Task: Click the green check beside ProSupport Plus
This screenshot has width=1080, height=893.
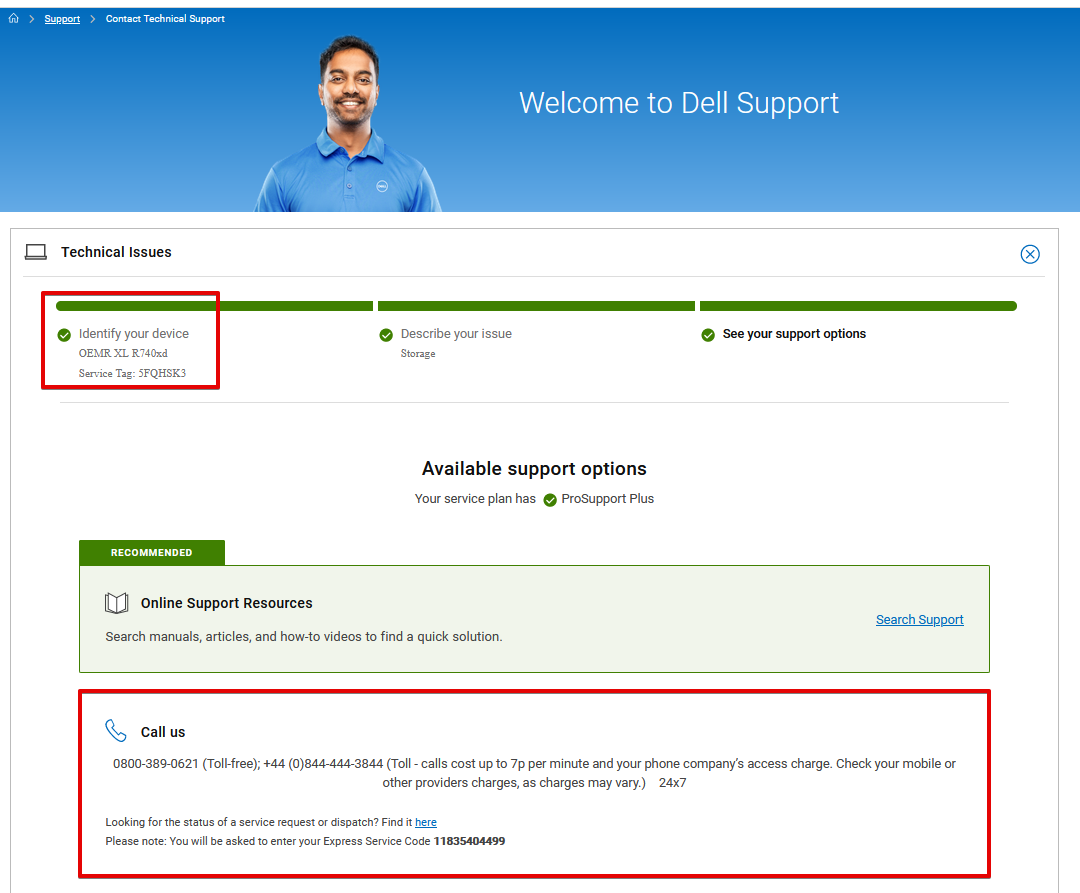Action: pos(550,500)
